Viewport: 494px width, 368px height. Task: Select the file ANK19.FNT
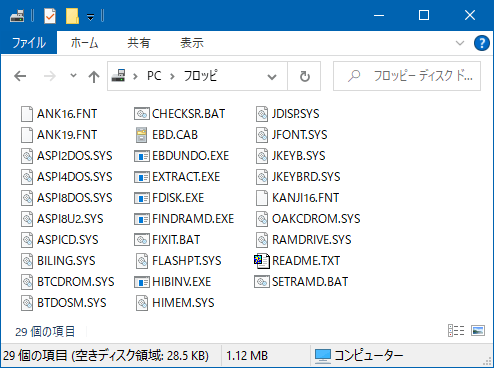click(59, 135)
